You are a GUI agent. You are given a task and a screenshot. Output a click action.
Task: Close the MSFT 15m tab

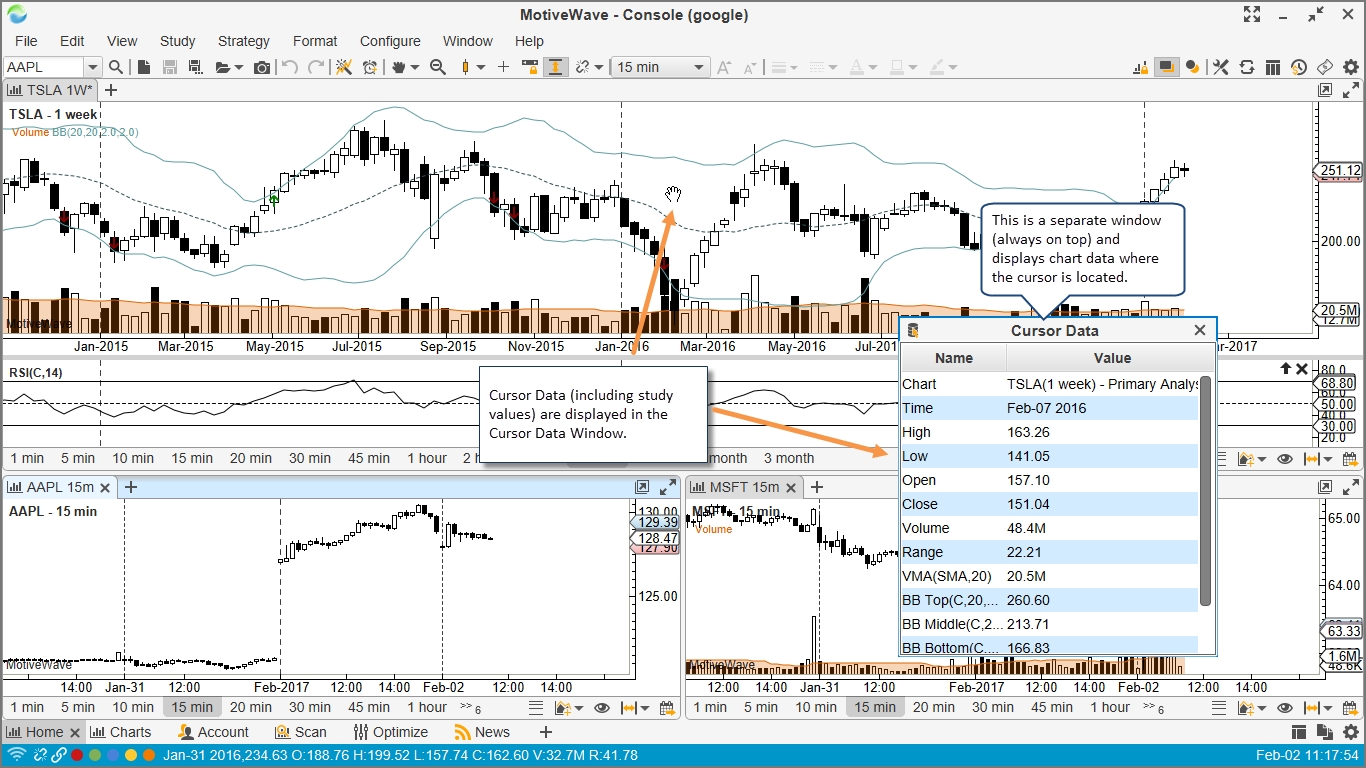pyautogui.click(x=791, y=487)
